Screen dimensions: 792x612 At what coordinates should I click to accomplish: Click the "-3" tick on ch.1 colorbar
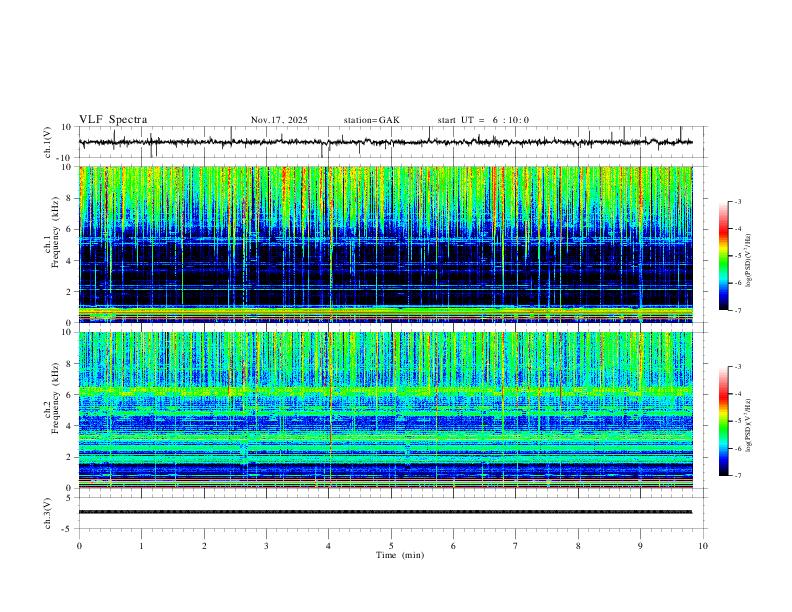pos(738,202)
